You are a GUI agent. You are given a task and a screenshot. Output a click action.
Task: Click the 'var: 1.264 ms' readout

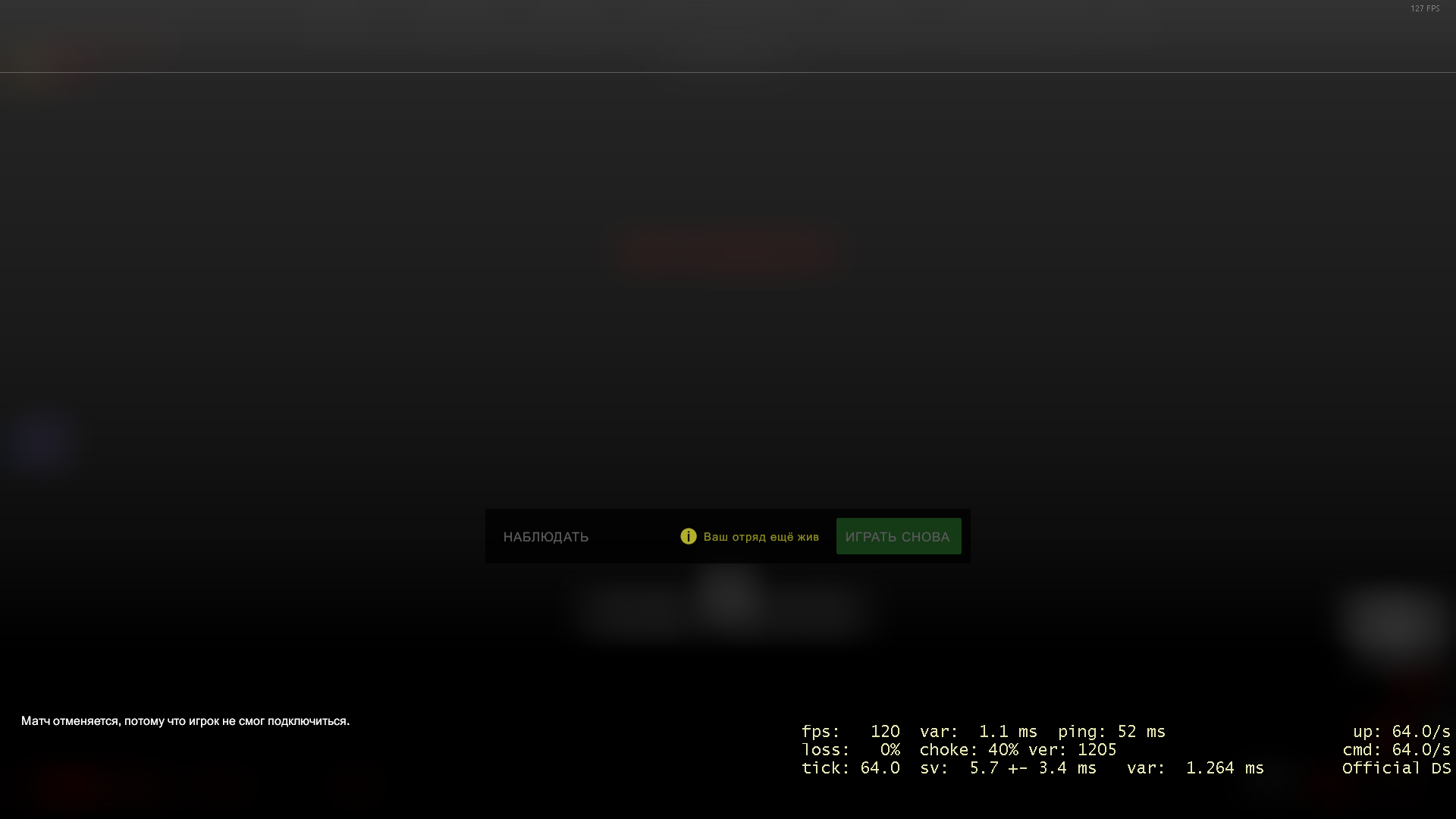(x=1196, y=768)
